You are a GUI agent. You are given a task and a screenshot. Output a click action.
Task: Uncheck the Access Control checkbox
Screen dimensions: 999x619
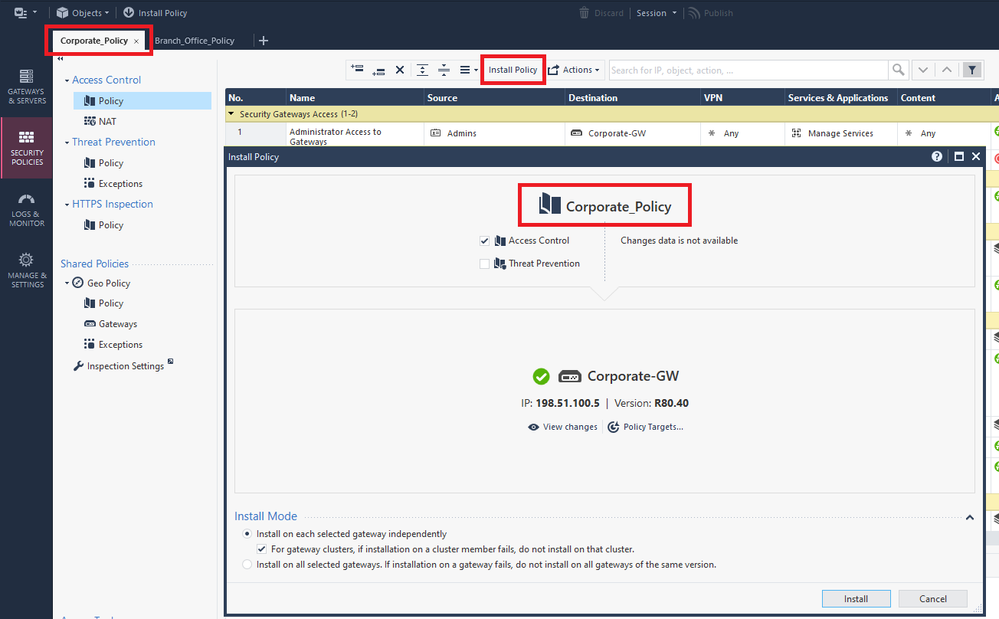[485, 241]
